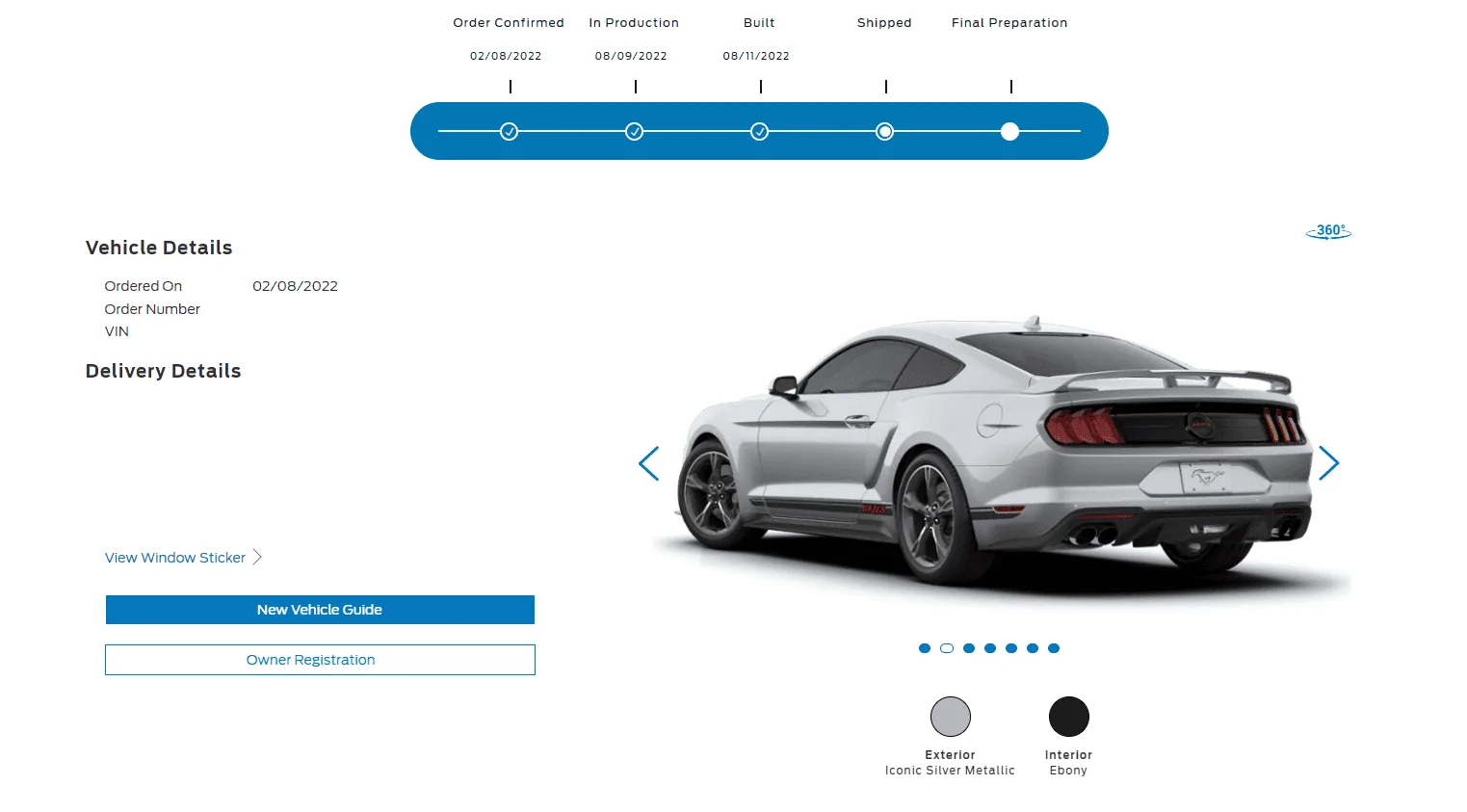The width and height of the screenshot is (1467, 812).
Task: Click the Built stage label
Action: click(759, 23)
